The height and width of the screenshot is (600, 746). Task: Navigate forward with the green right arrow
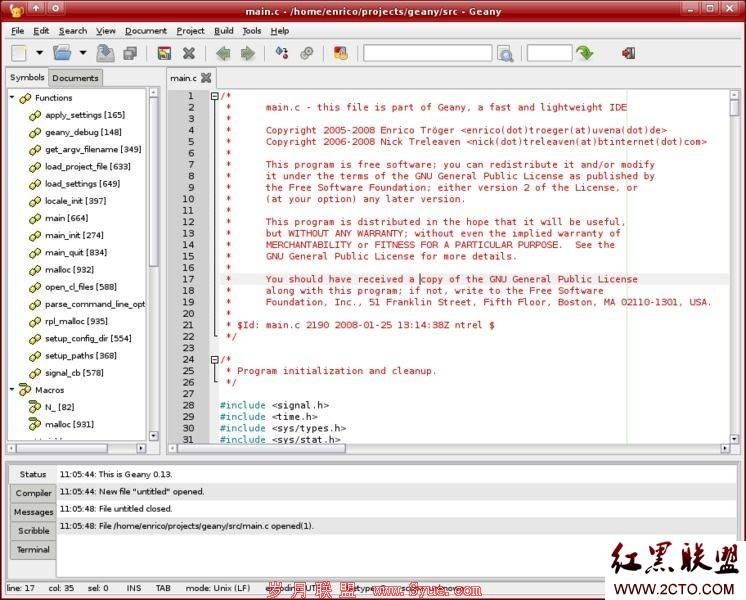[247, 53]
